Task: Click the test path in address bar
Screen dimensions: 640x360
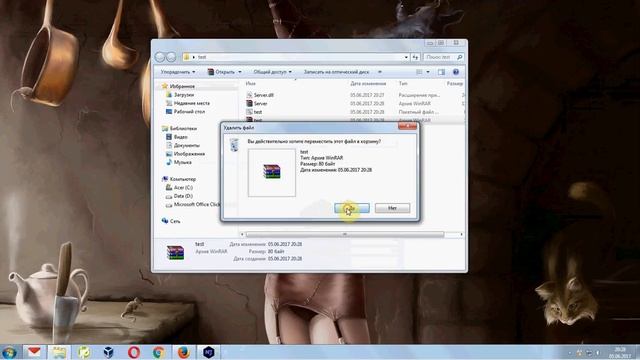Action: coord(202,57)
